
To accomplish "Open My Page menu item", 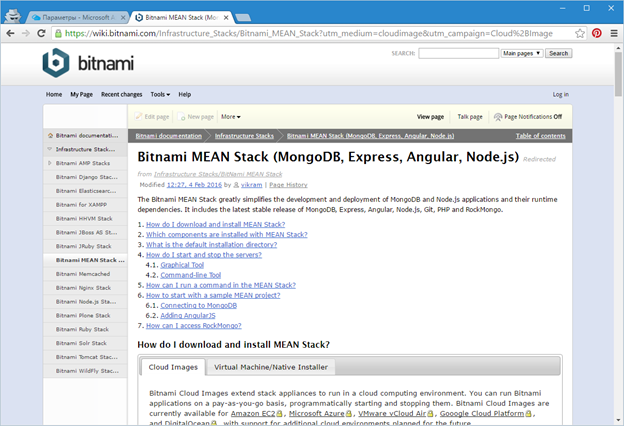I will (x=82, y=94).
